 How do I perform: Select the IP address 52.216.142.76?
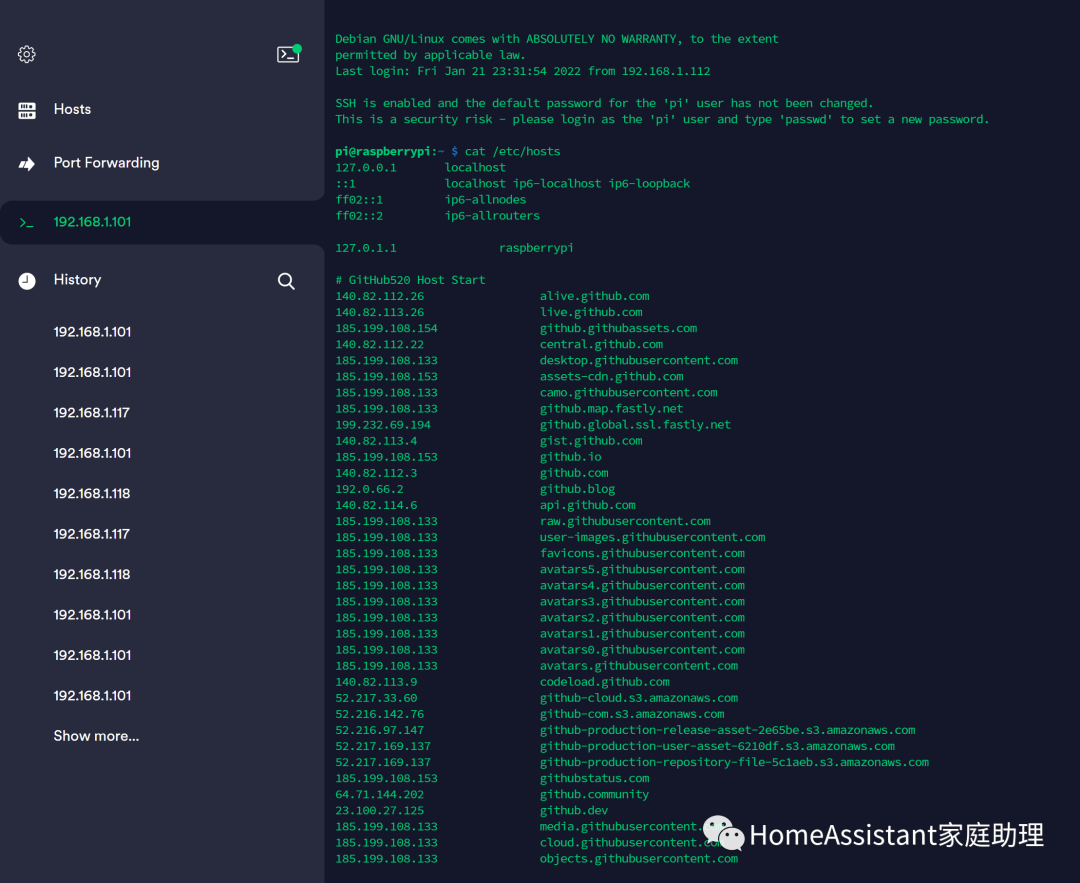380,714
